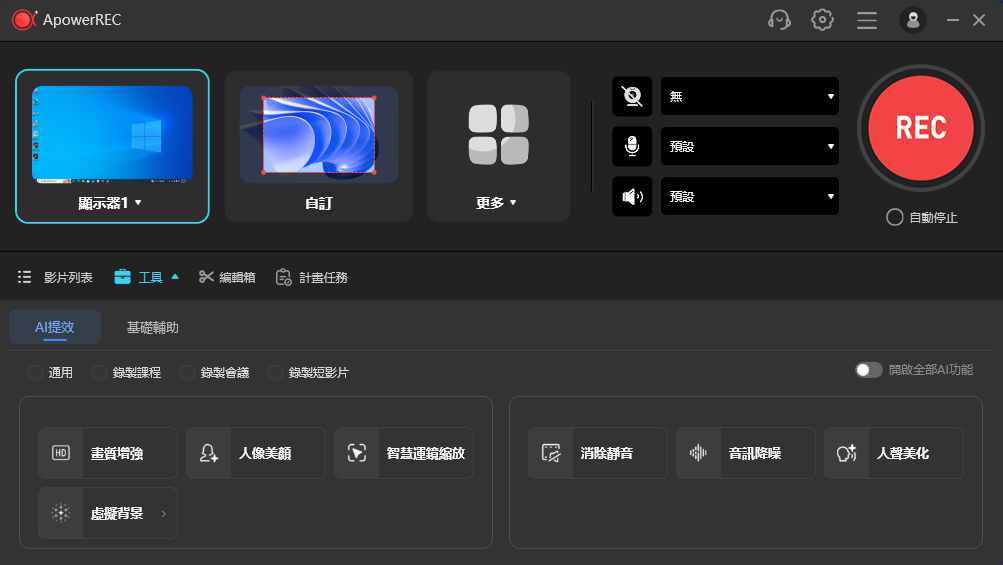Select the 錄製課程 radio option

point(99,372)
